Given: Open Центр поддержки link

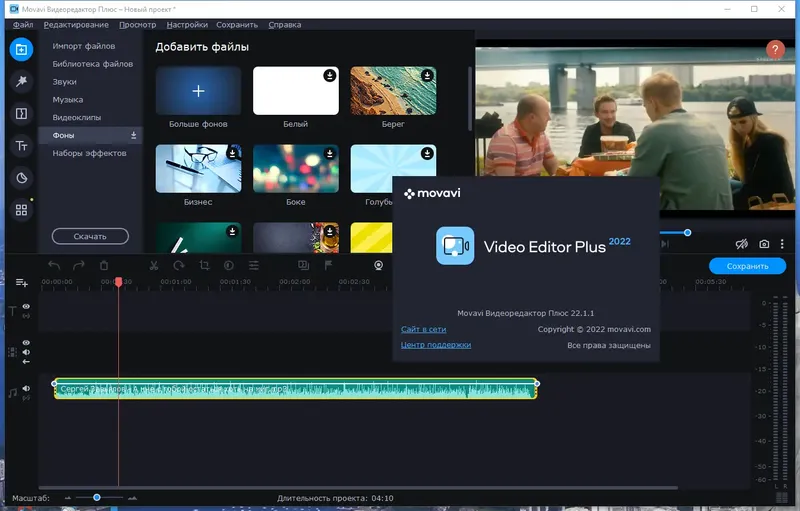Looking at the screenshot, I should (x=436, y=345).
